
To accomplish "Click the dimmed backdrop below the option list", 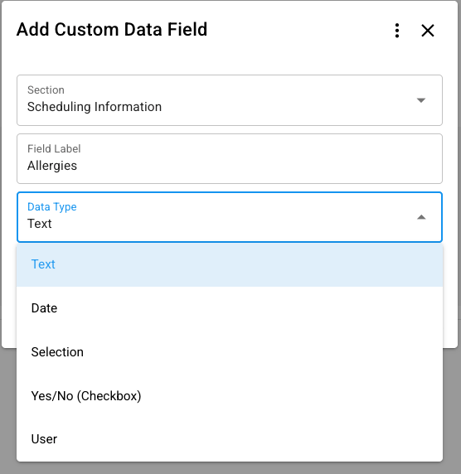I will [230, 468].
